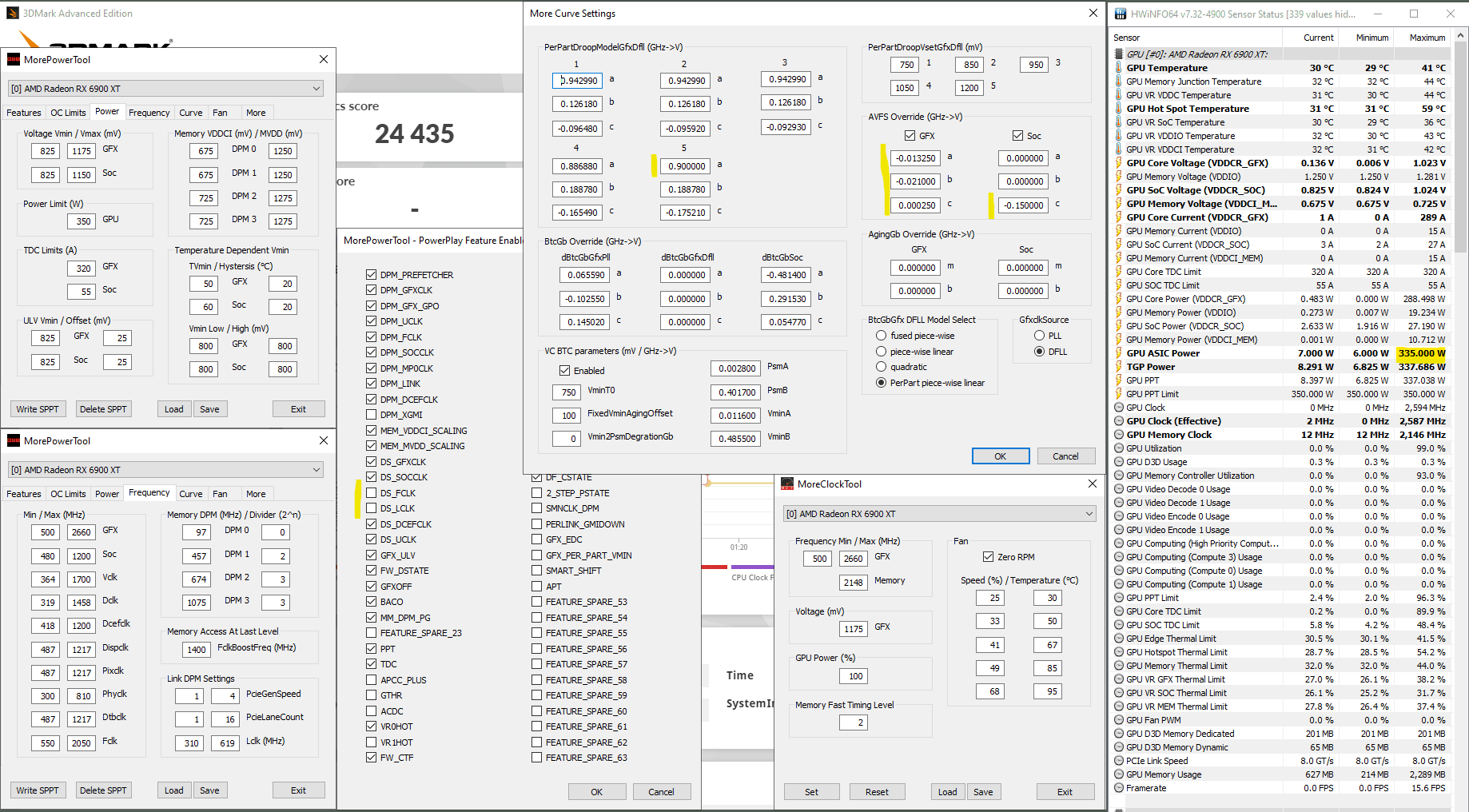Click the Set button in MoreClockTool
The height and width of the screenshot is (812, 1469).
[811, 792]
